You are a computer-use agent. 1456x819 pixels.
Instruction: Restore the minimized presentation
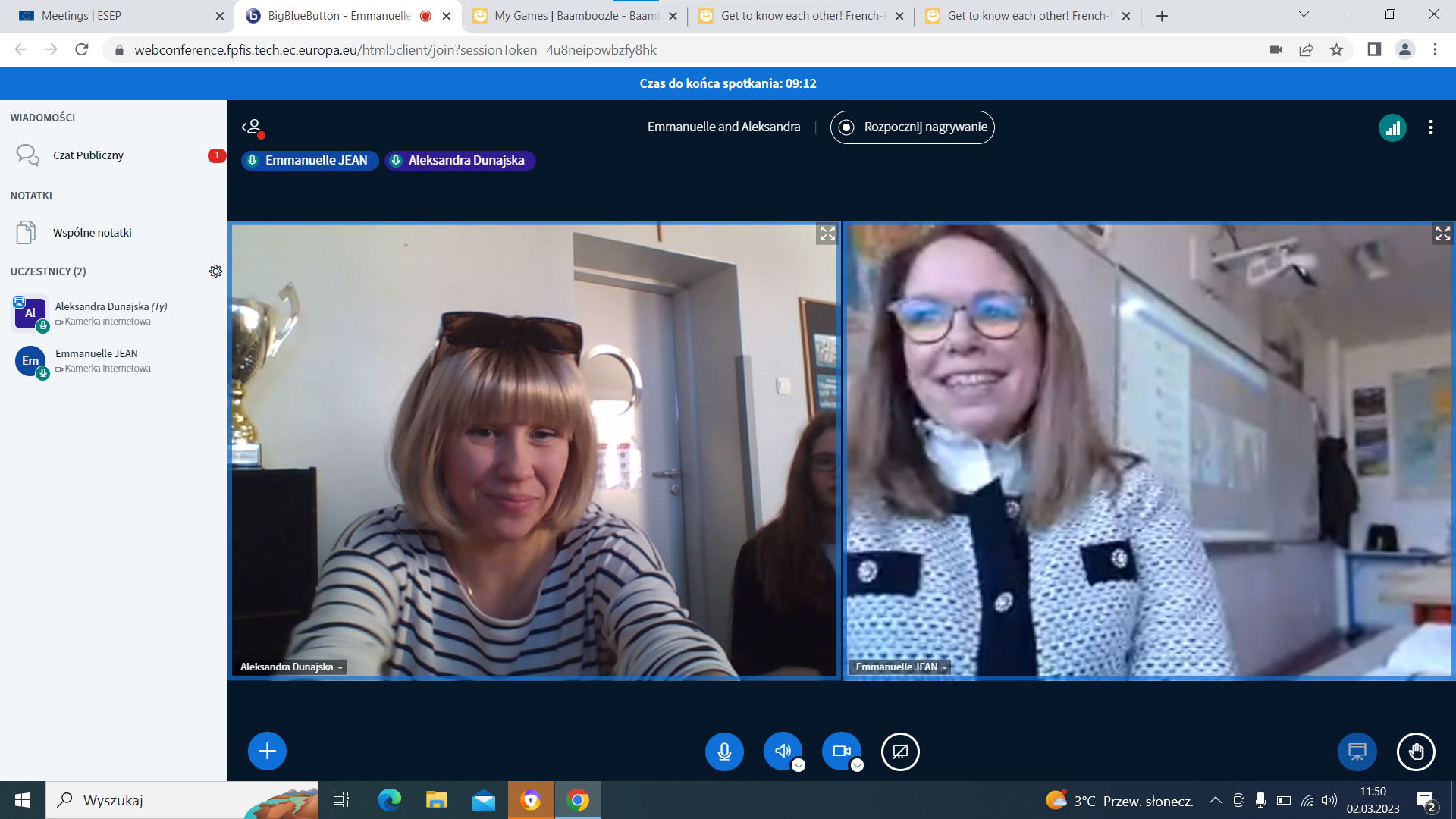click(1357, 752)
